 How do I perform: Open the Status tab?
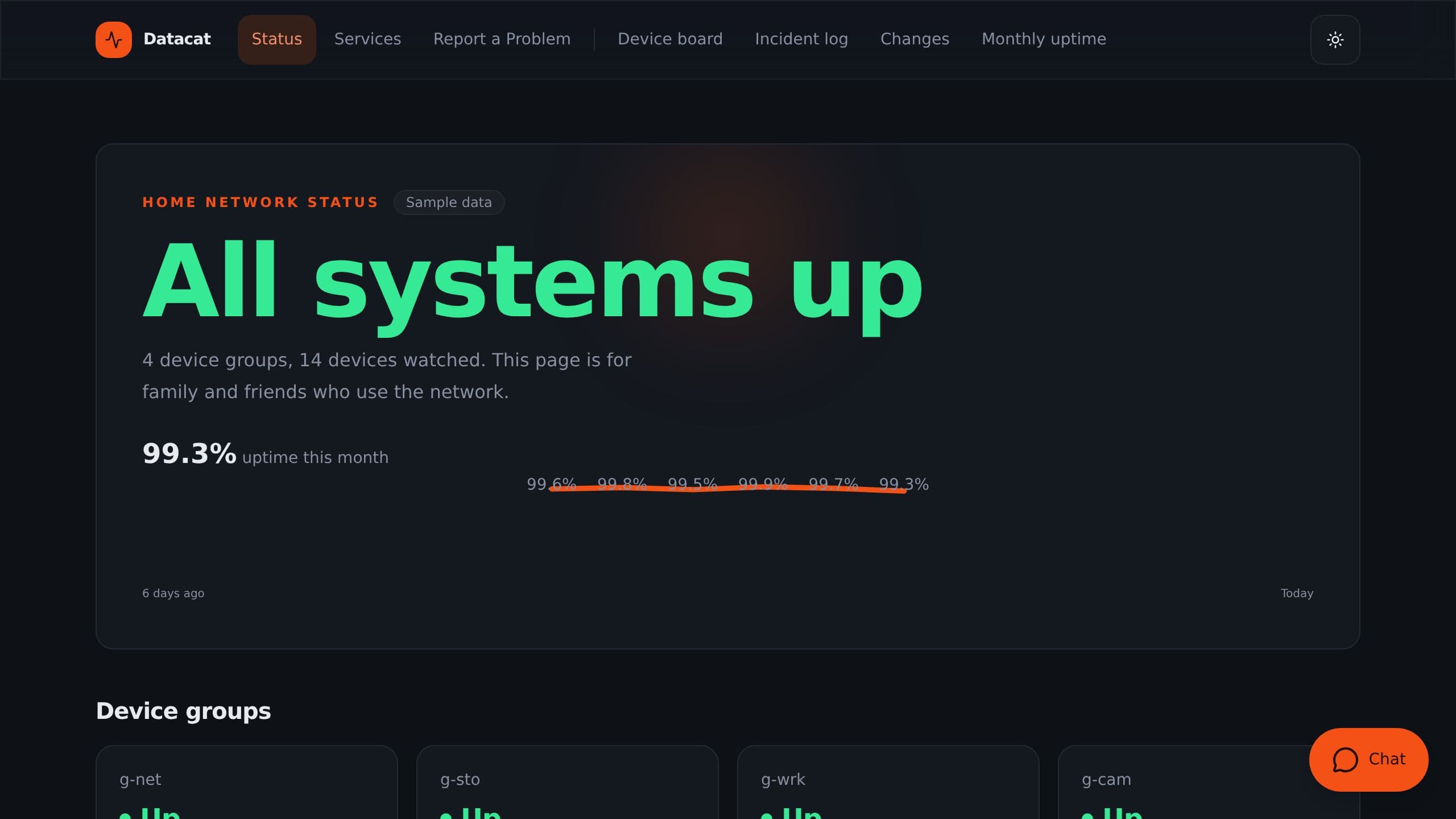click(276, 39)
